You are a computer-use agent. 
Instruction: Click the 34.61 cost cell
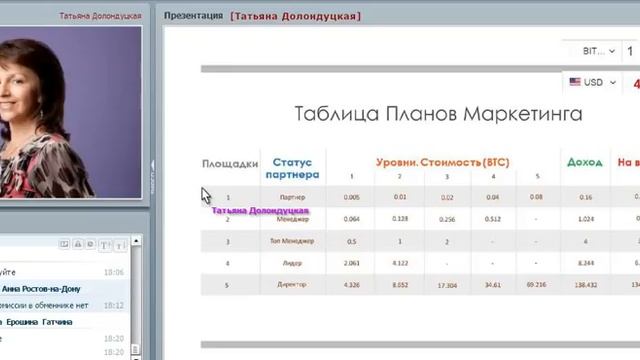(x=493, y=285)
